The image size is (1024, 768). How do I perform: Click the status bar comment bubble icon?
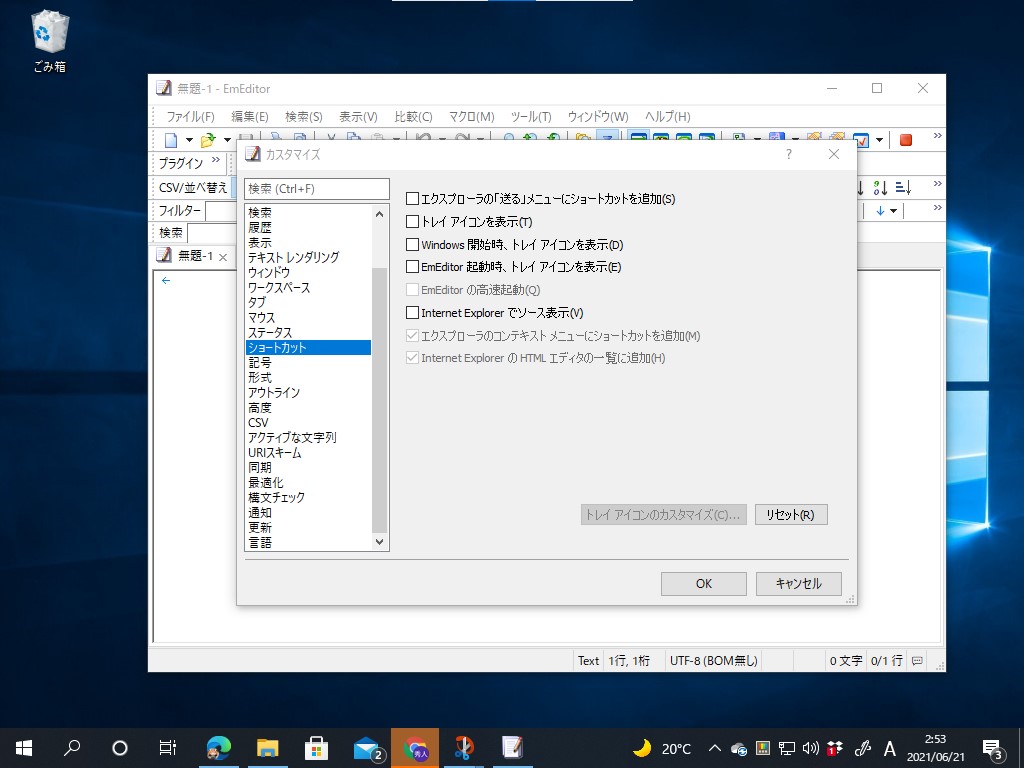(916, 660)
